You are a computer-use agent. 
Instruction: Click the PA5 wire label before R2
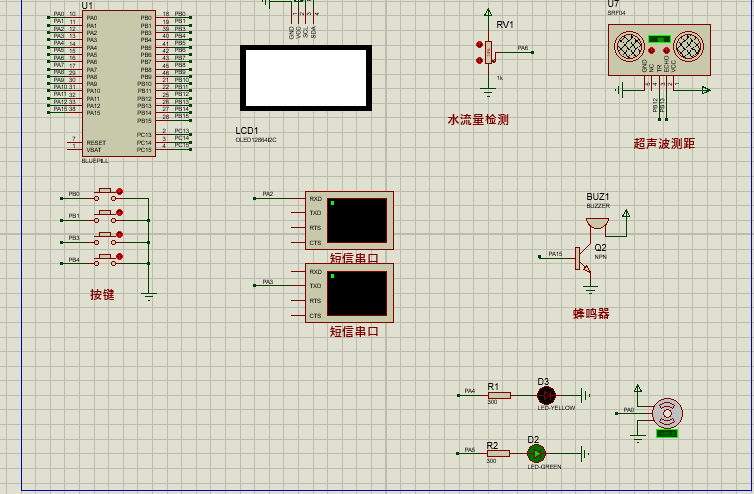(x=470, y=450)
